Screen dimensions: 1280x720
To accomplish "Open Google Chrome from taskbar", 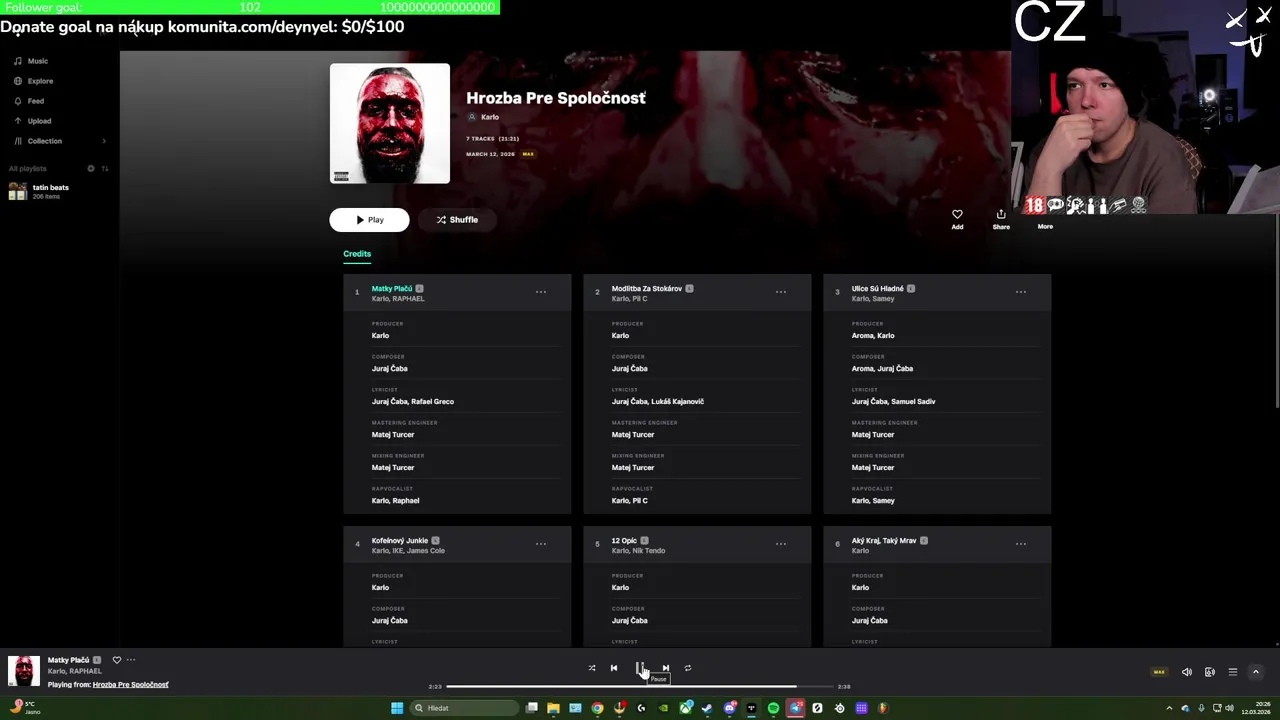I will 597,708.
